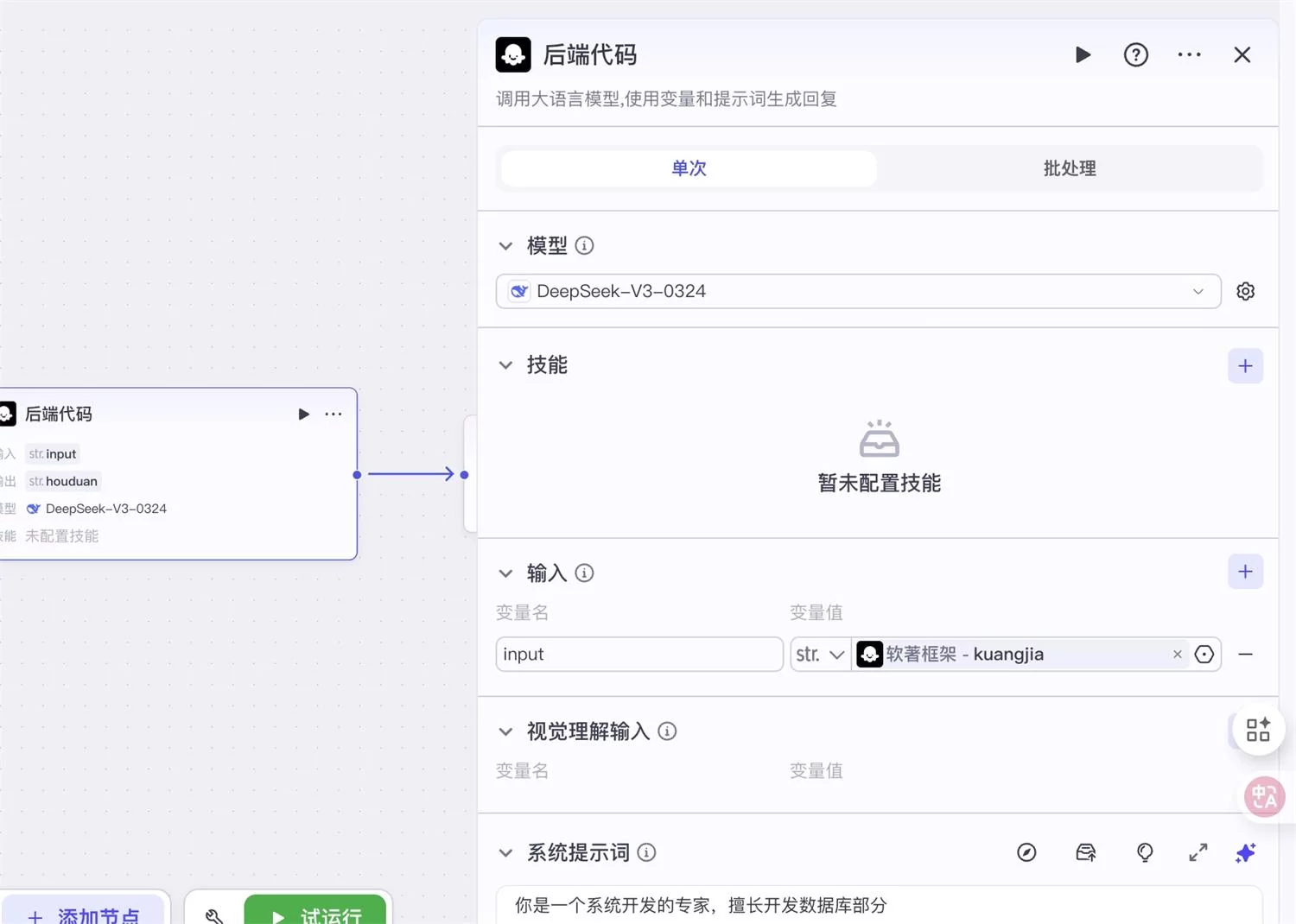Expand the DeepSeek-V3-0324 model dropdown
1296x924 pixels.
1198,291
